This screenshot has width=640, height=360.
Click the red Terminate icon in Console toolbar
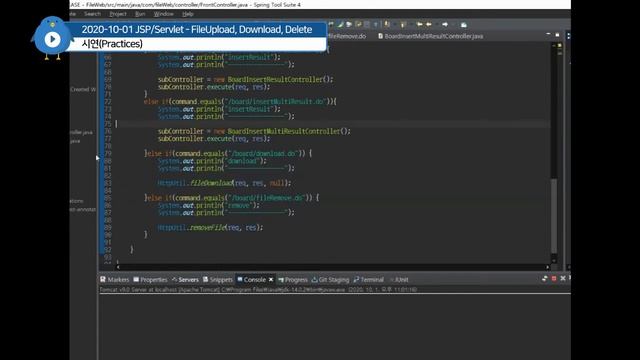(554, 278)
